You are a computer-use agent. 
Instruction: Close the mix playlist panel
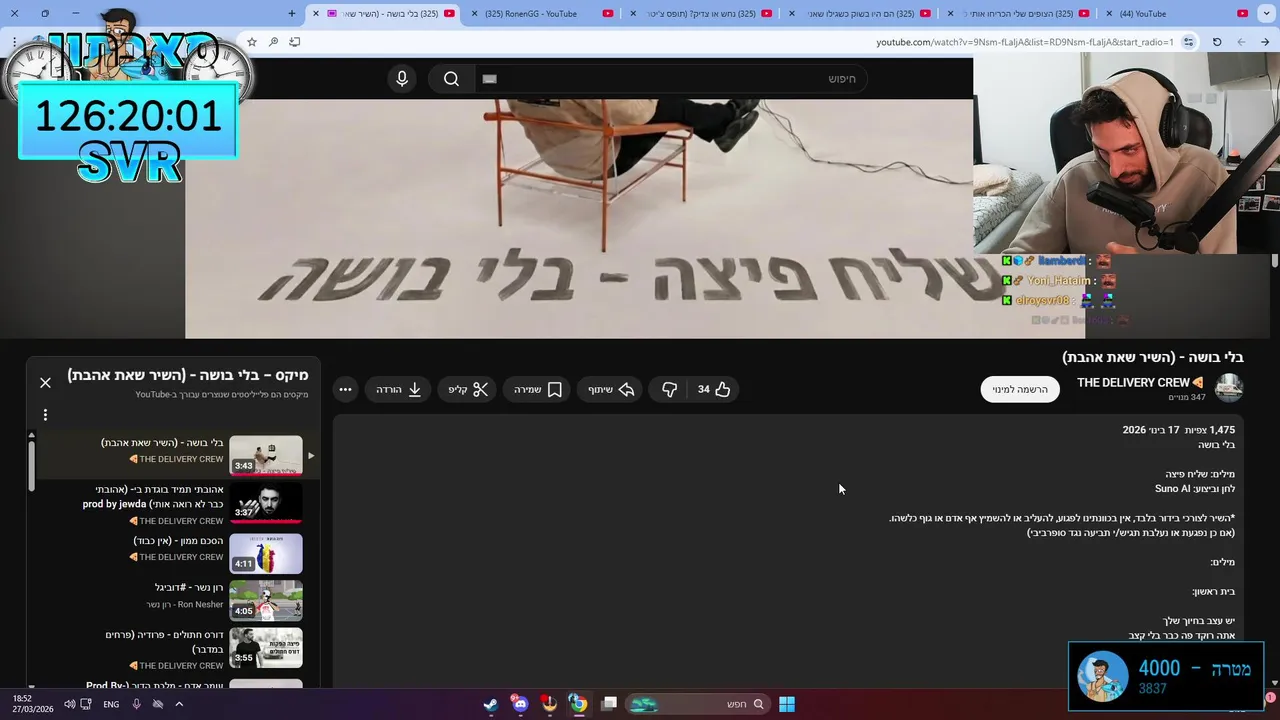[45, 382]
